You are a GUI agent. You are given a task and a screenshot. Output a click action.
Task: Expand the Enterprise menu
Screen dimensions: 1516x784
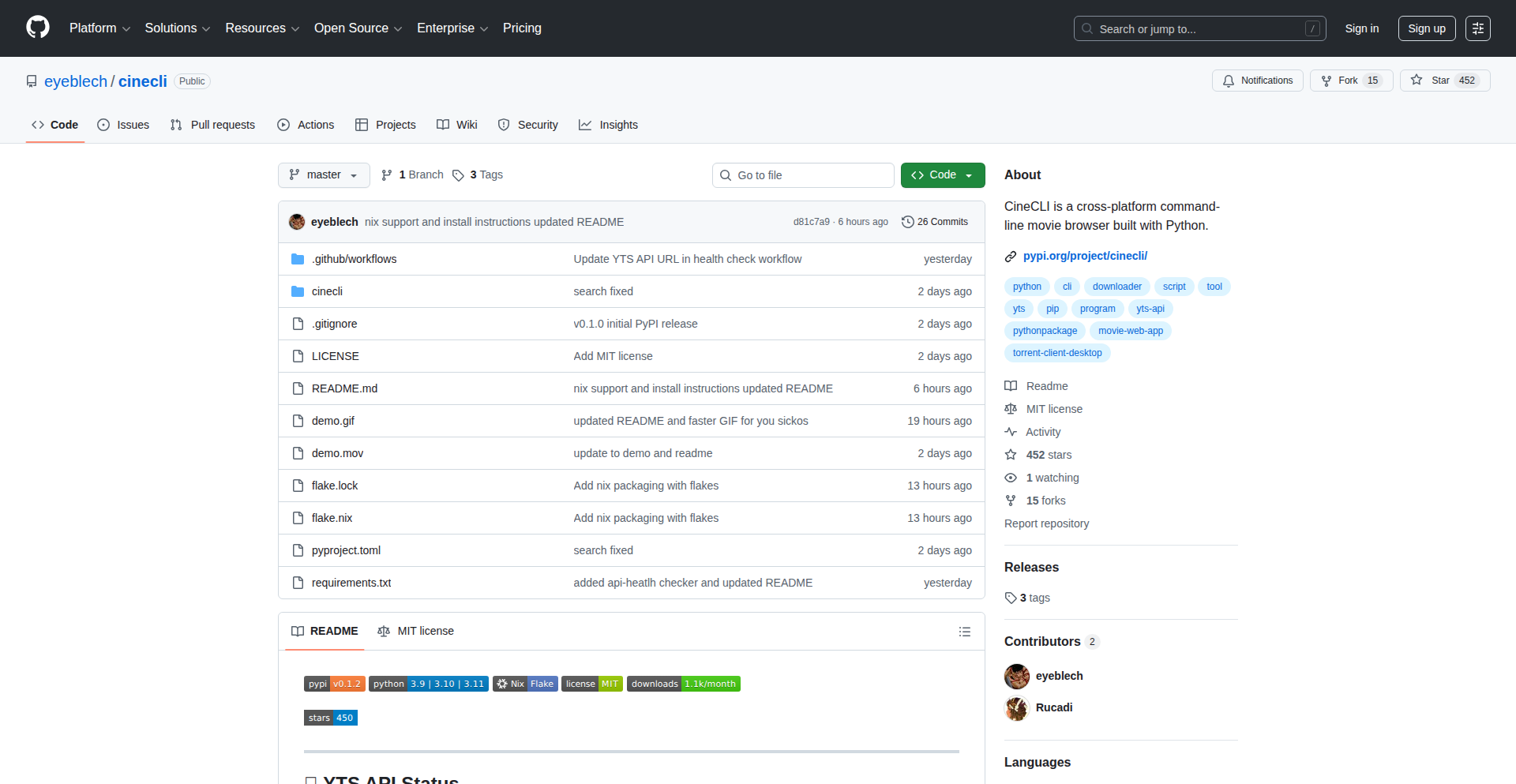(452, 28)
